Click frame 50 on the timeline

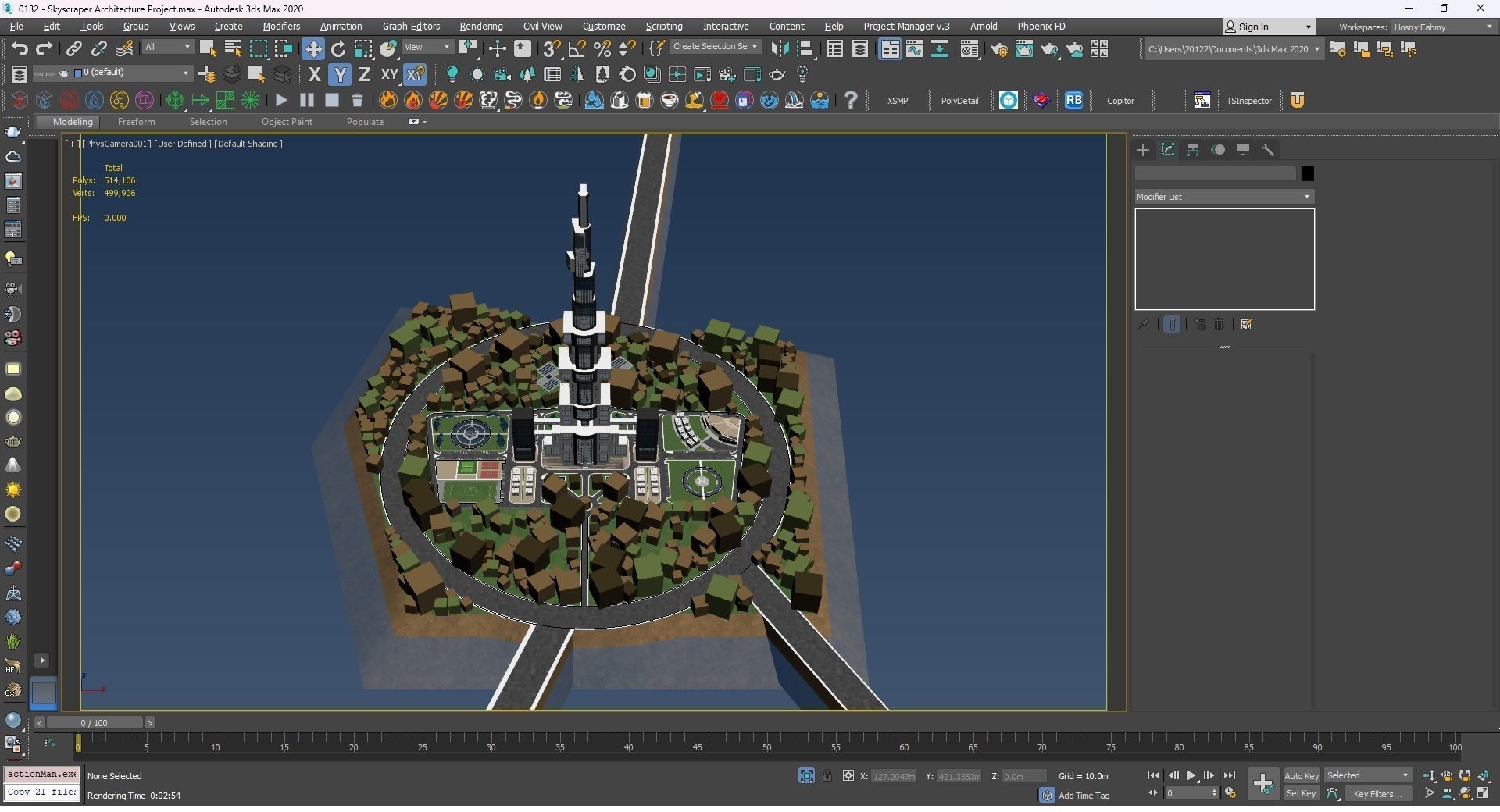click(x=766, y=747)
